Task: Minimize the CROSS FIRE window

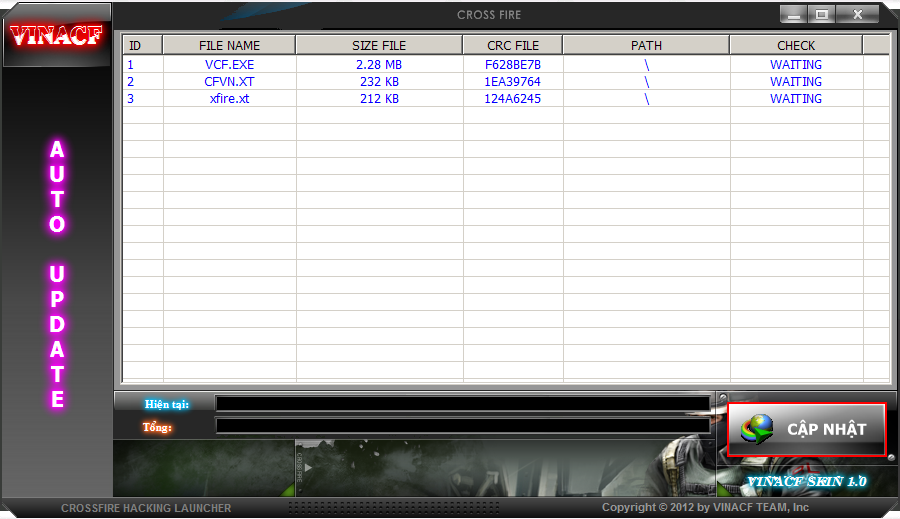Action: tap(794, 14)
